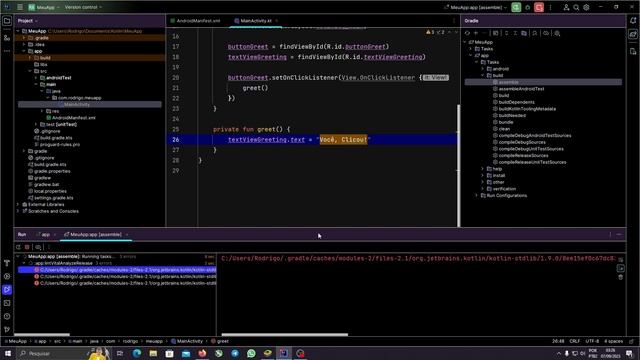Expand the android tasks folder in Gradle panel
This screenshot has width=640, height=360.
482,69
